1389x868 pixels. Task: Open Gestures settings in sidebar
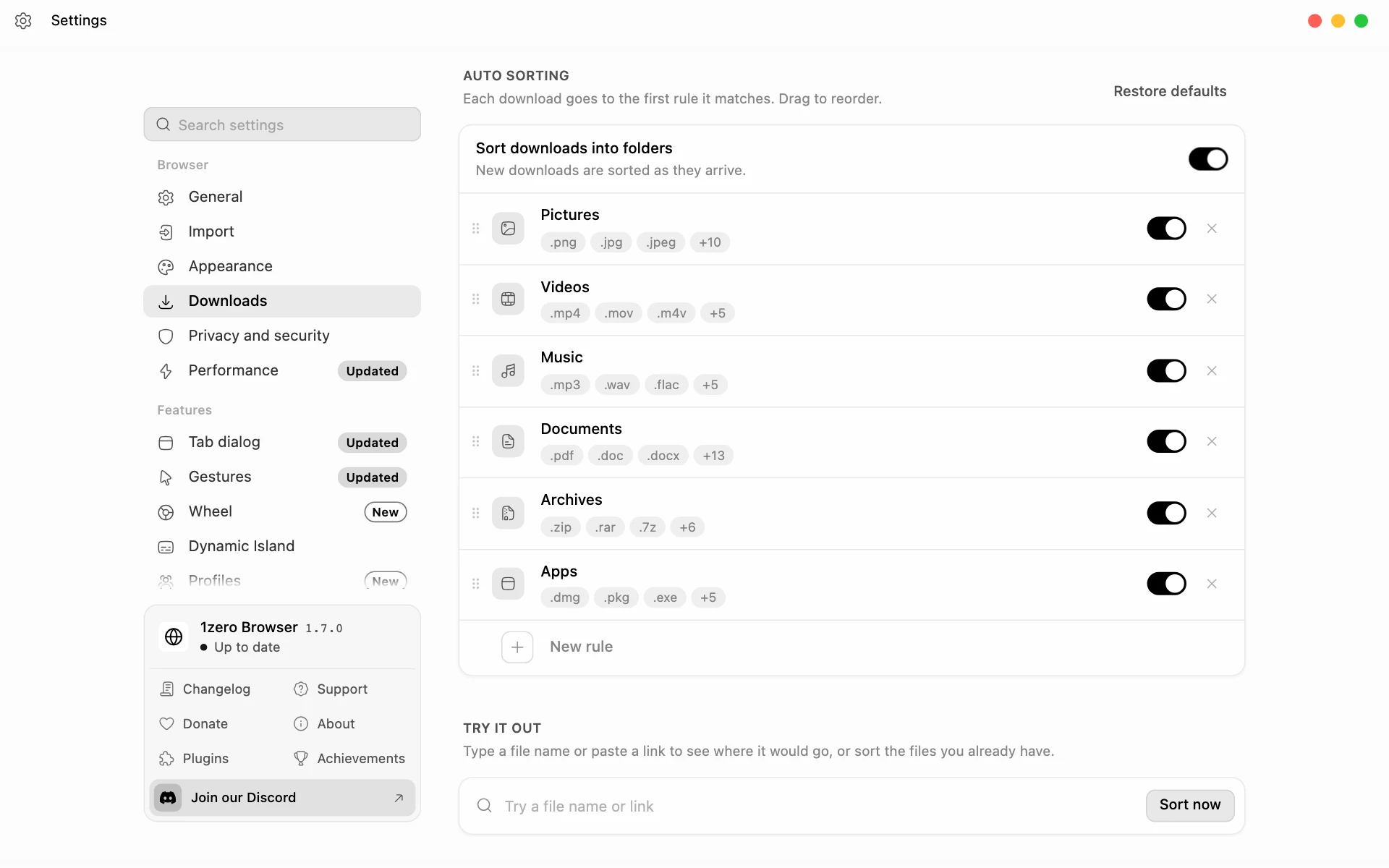tap(282, 477)
